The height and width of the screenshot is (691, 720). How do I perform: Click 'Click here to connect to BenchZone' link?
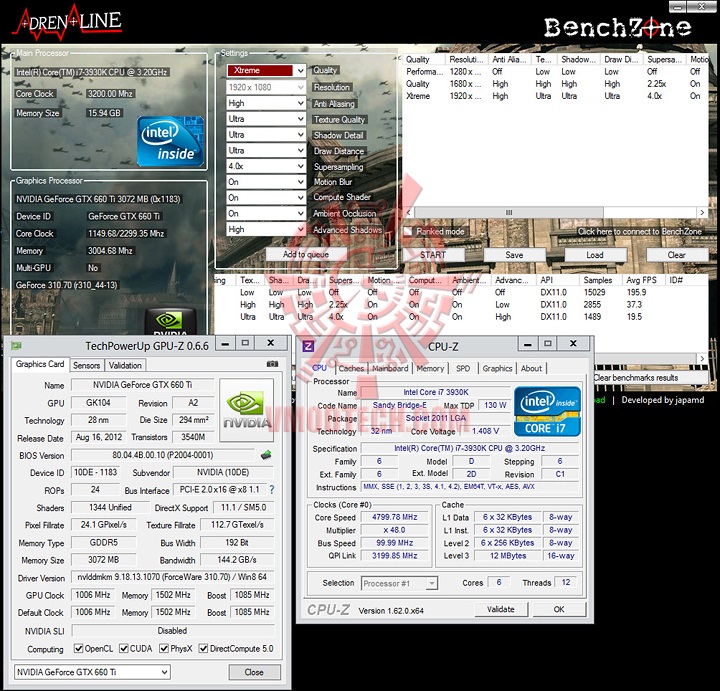[x=640, y=231]
